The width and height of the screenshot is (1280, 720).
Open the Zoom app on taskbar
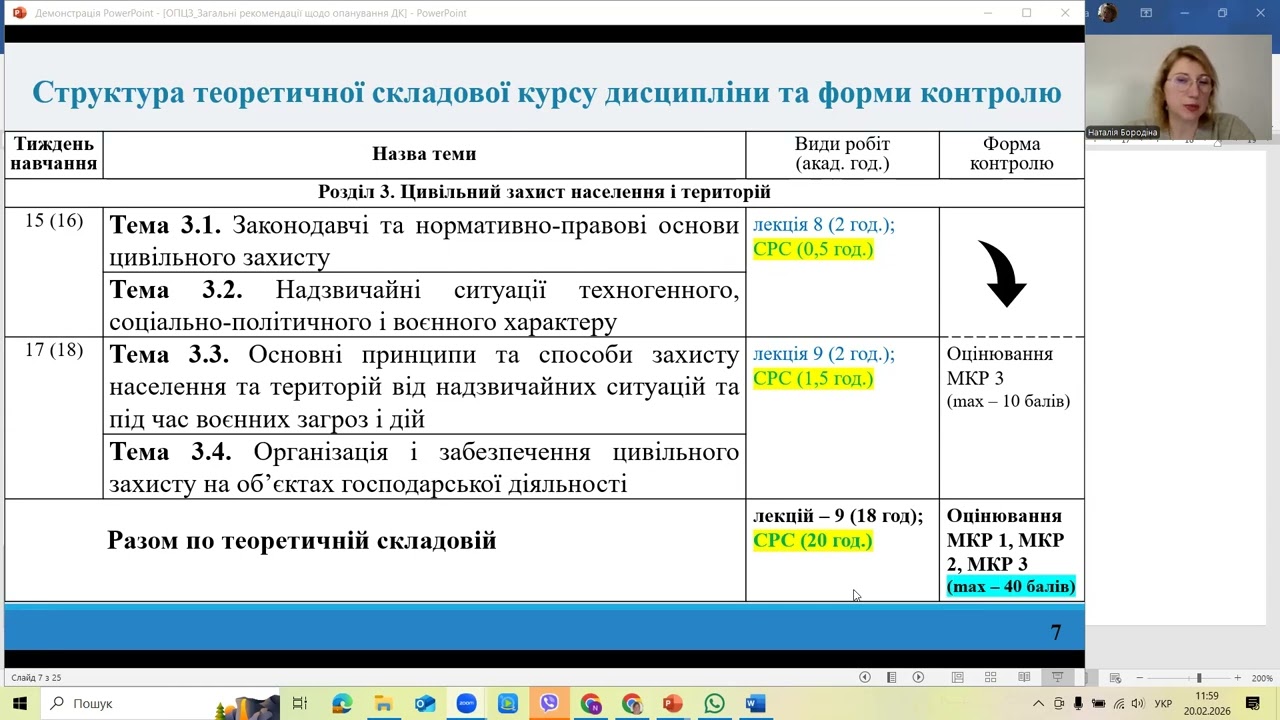click(466, 704)
